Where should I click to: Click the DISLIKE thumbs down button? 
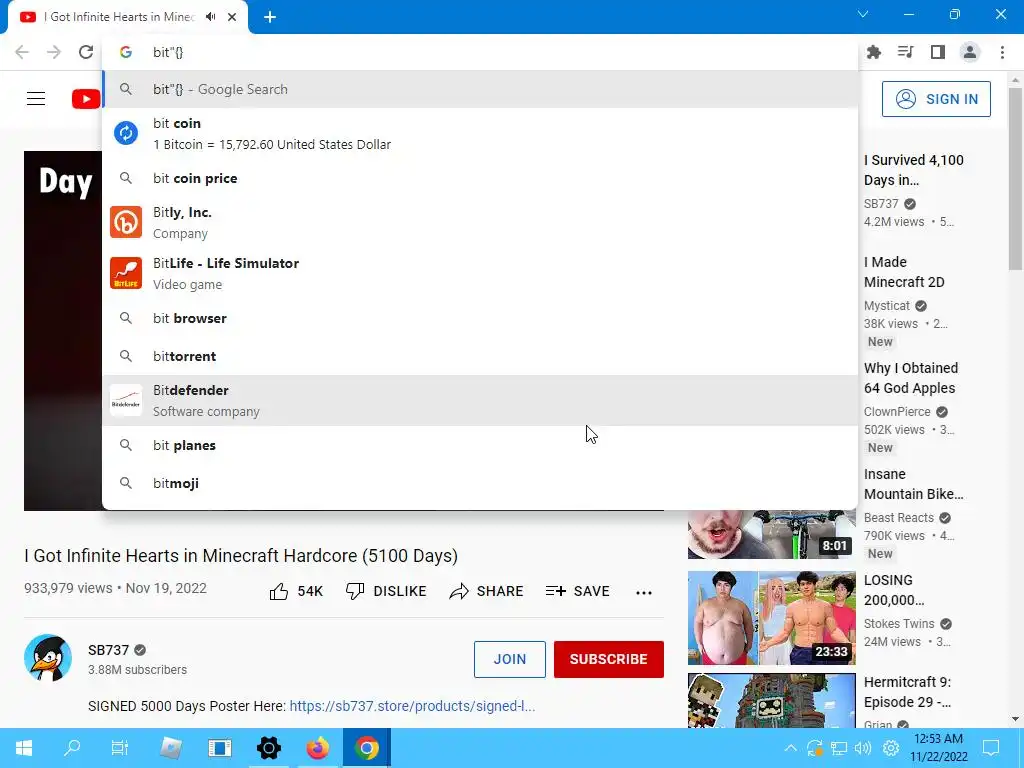click(x=386, y=592)
